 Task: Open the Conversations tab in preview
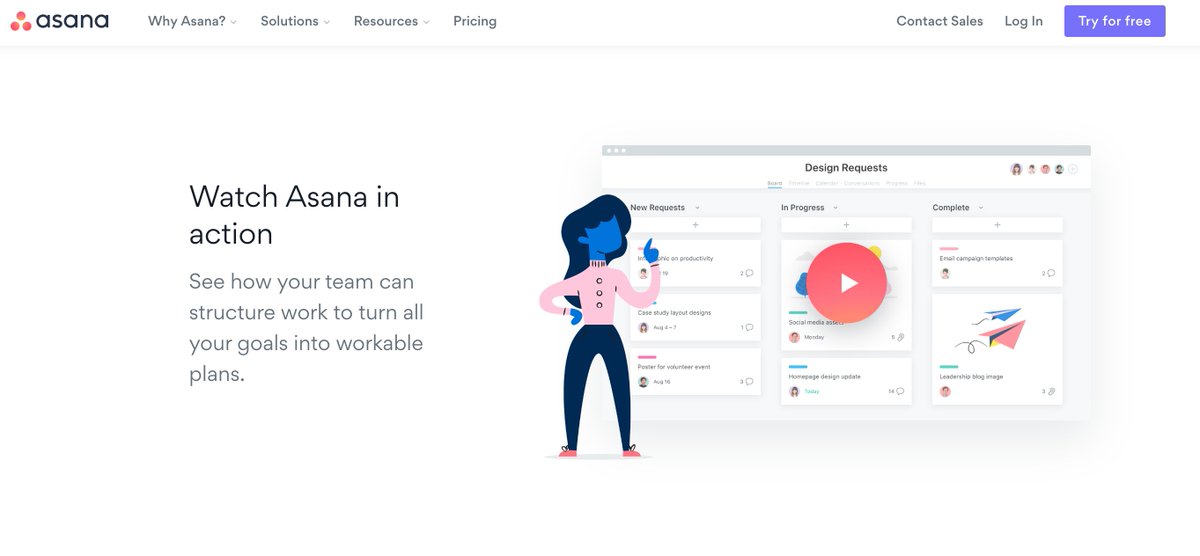(862, 184)
